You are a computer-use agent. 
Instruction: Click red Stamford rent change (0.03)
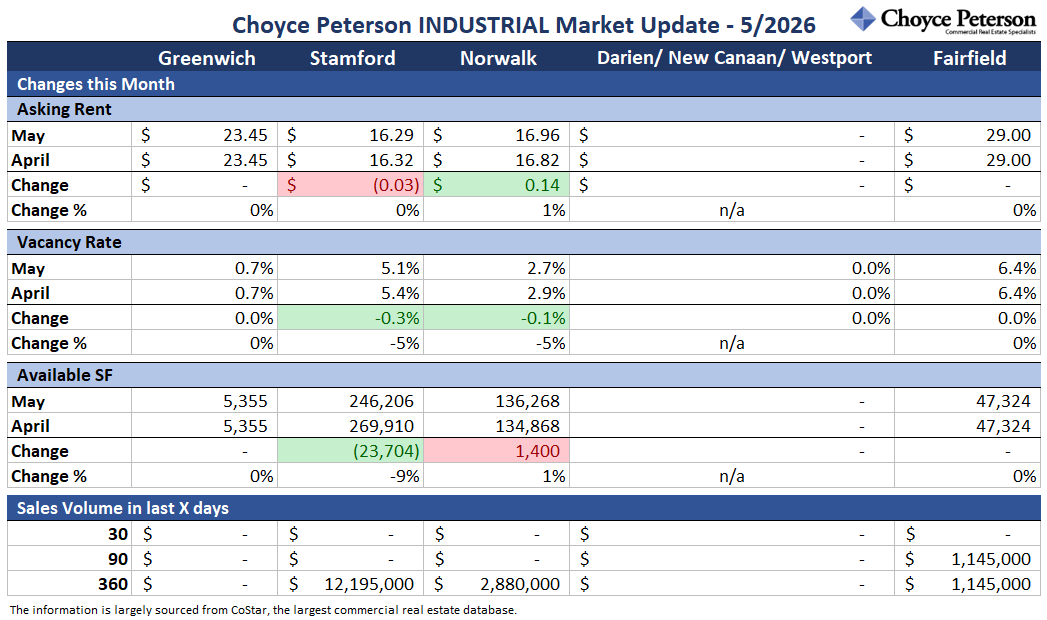[x=351, y=185]
